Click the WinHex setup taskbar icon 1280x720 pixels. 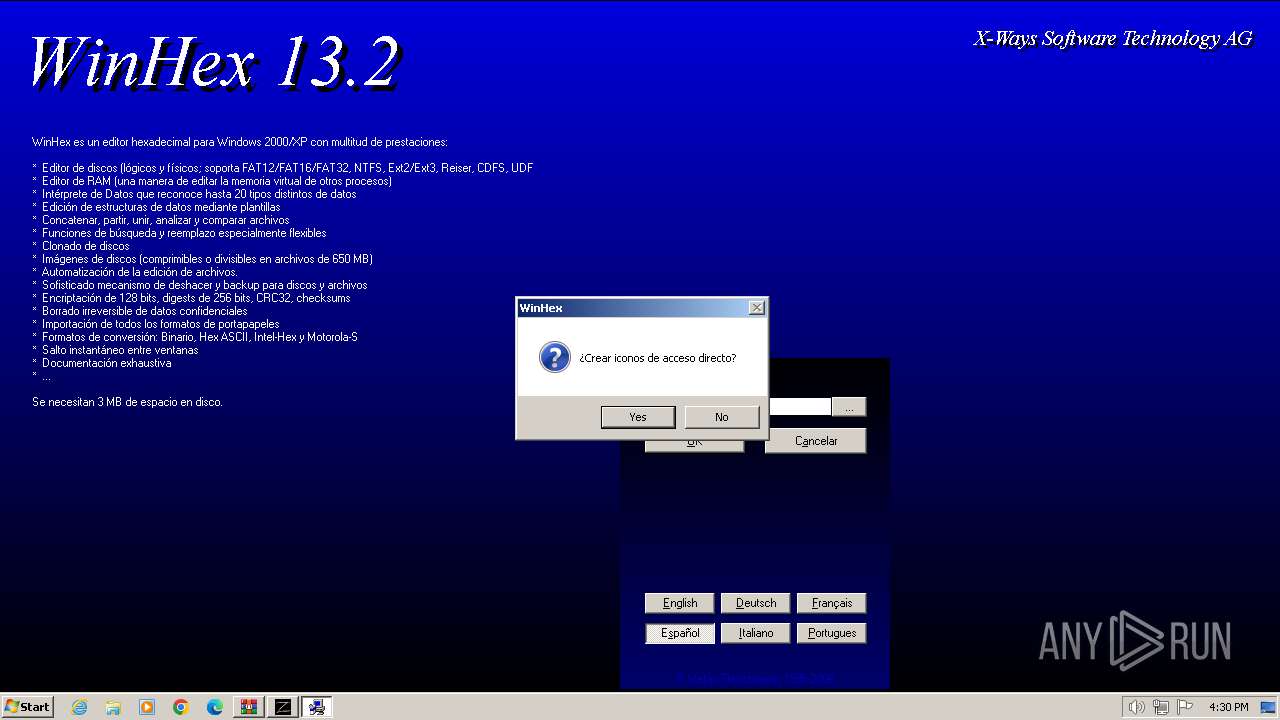coord(317,707)
